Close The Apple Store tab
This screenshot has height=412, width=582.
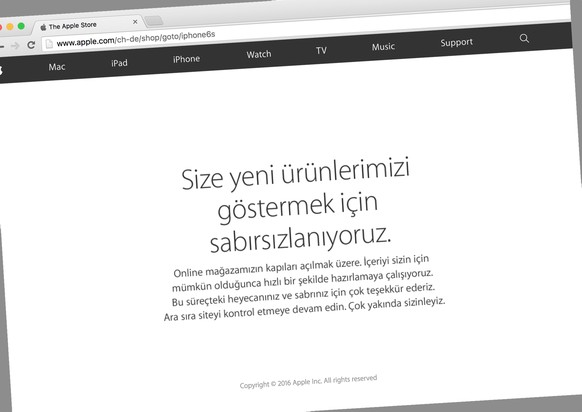coord(135,22)
